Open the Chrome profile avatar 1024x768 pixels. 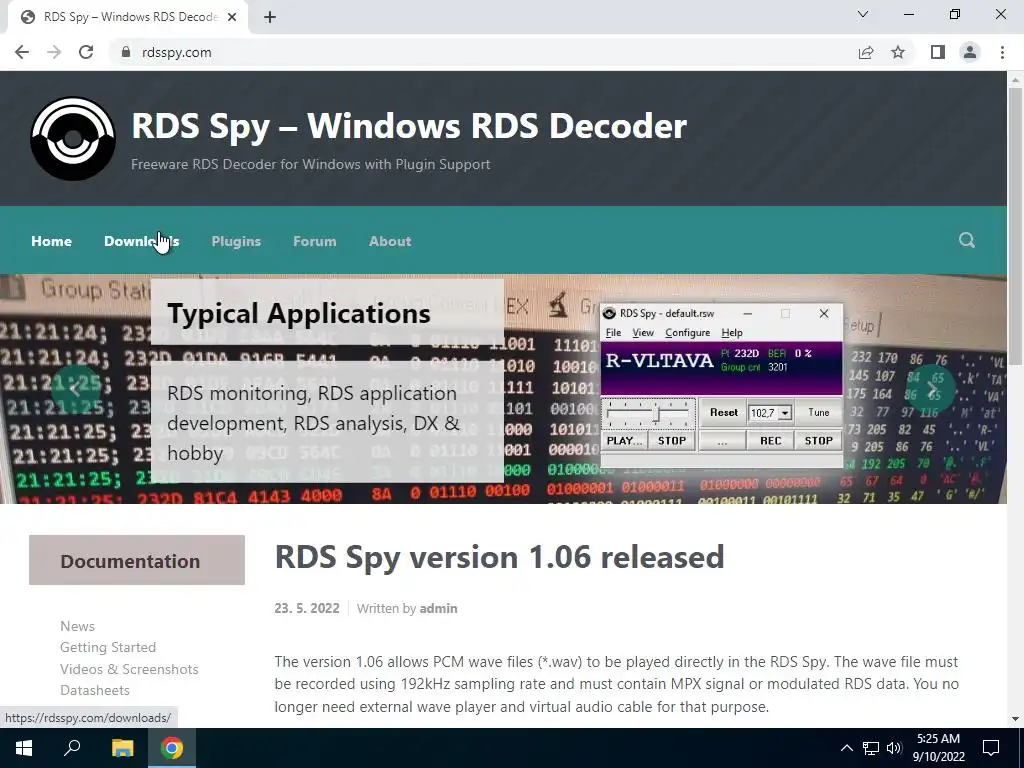(x=970, y=52)
